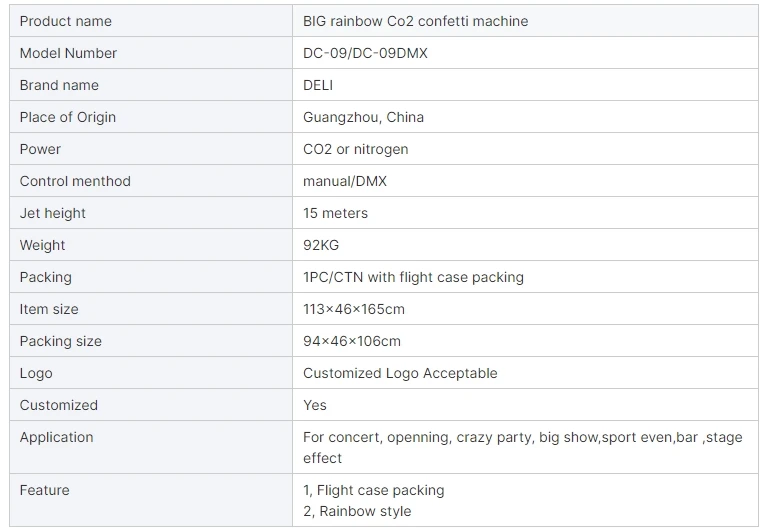Click the "Customized Logo Acceptable" text

400,373
